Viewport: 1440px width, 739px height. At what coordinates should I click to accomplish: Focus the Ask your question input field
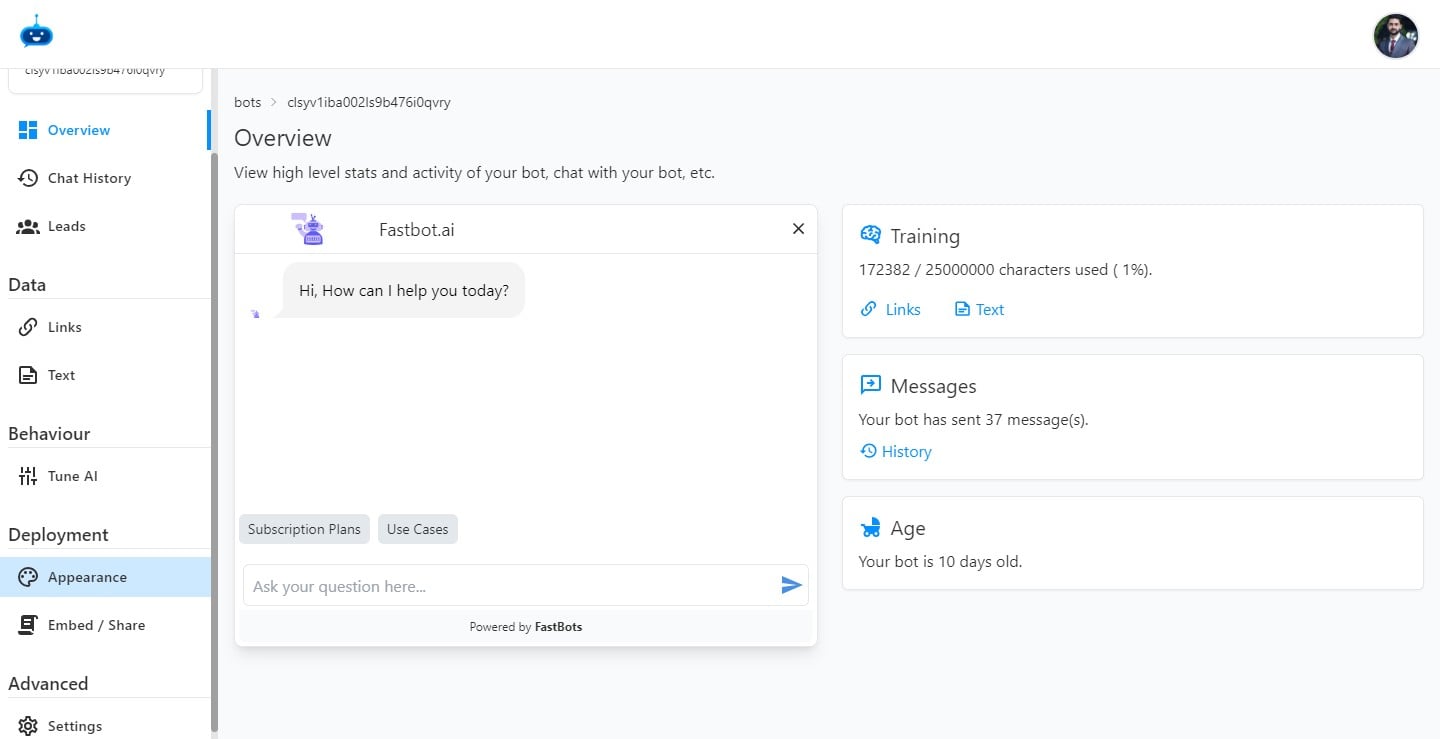pos(510,586)
